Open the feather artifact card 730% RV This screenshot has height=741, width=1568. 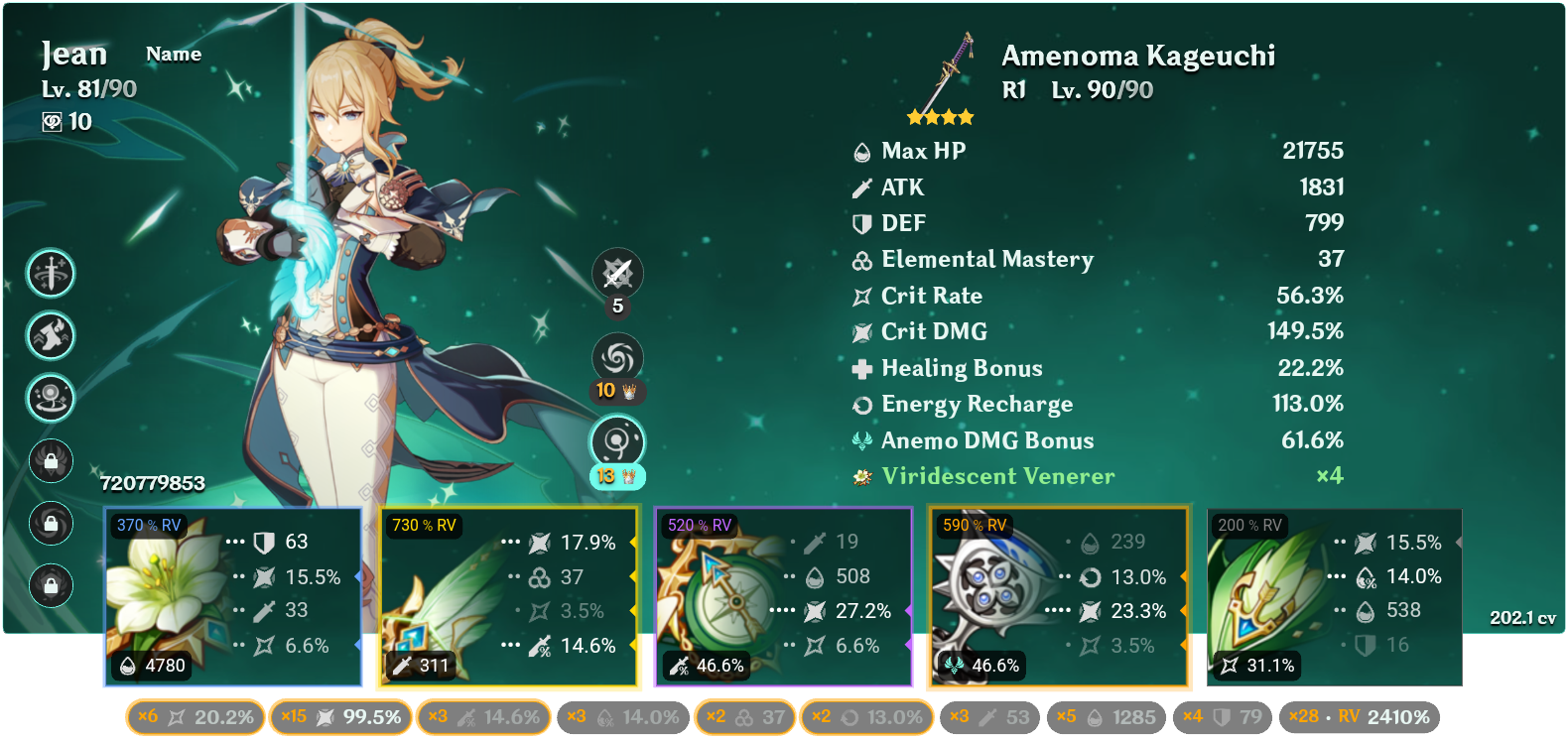pos(508,597)
